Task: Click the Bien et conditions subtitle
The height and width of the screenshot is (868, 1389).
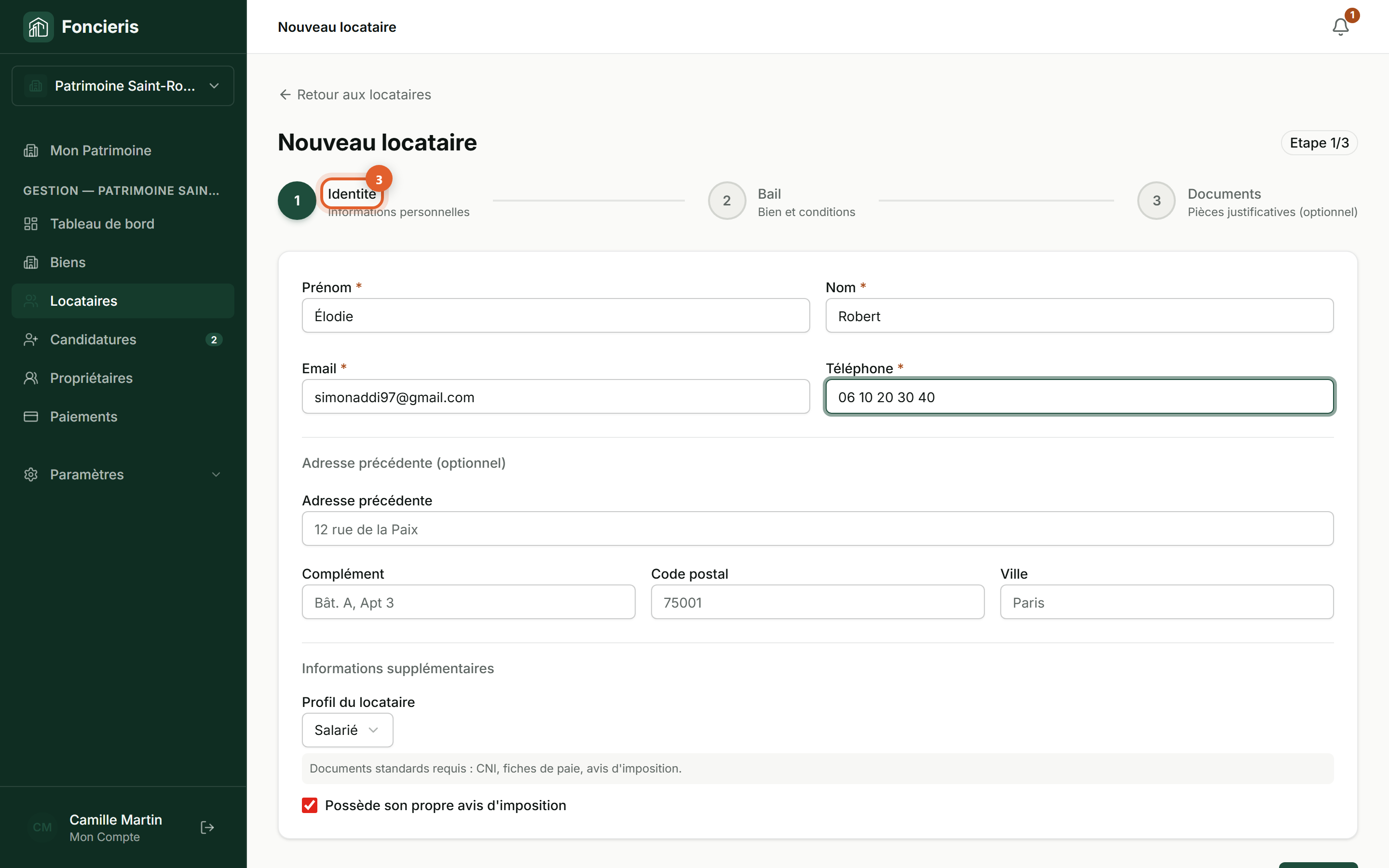Action: click(x=806, y=212)
